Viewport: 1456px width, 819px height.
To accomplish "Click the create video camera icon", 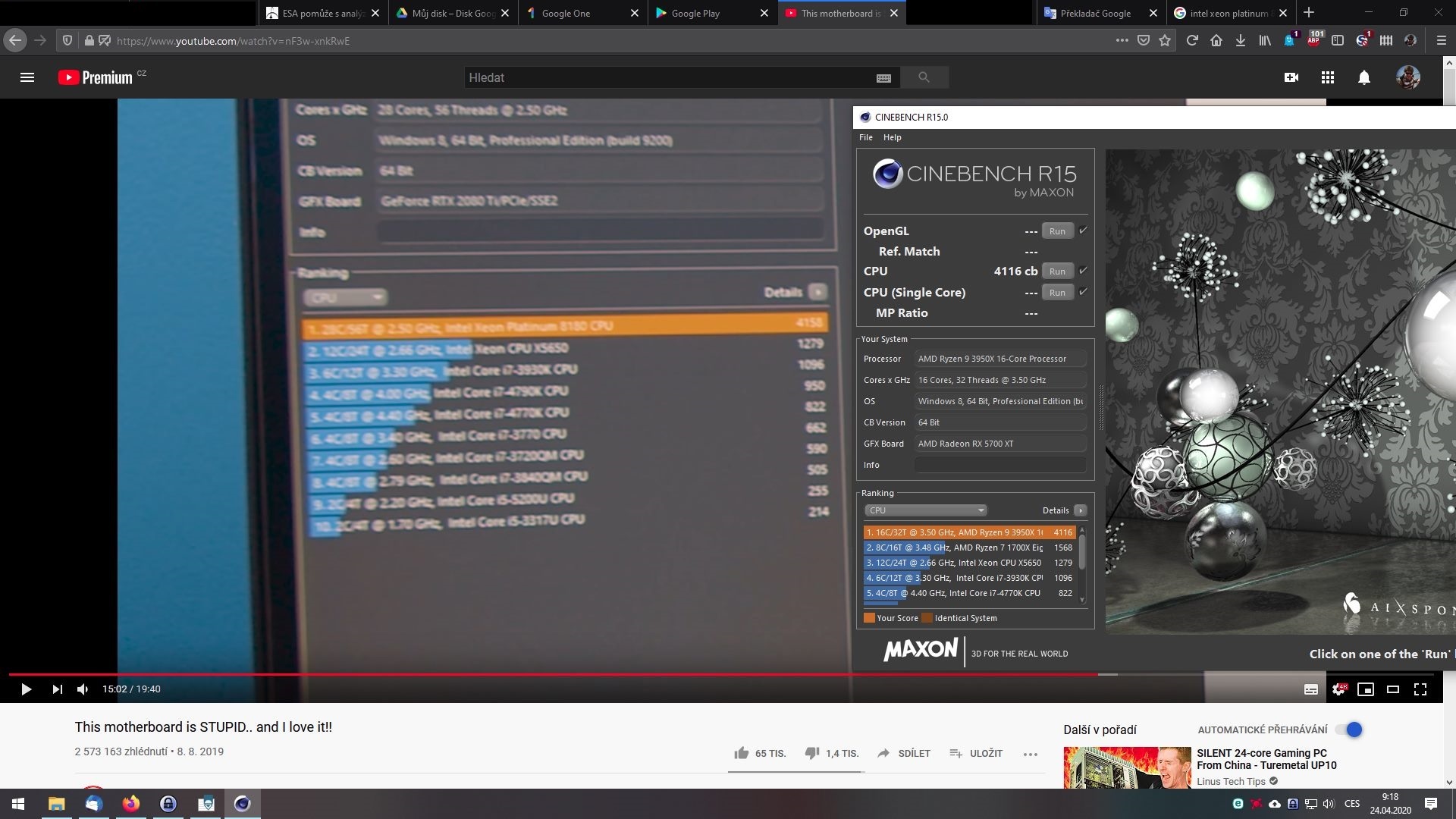I will pyautogui.click(x=1291, y=77).
